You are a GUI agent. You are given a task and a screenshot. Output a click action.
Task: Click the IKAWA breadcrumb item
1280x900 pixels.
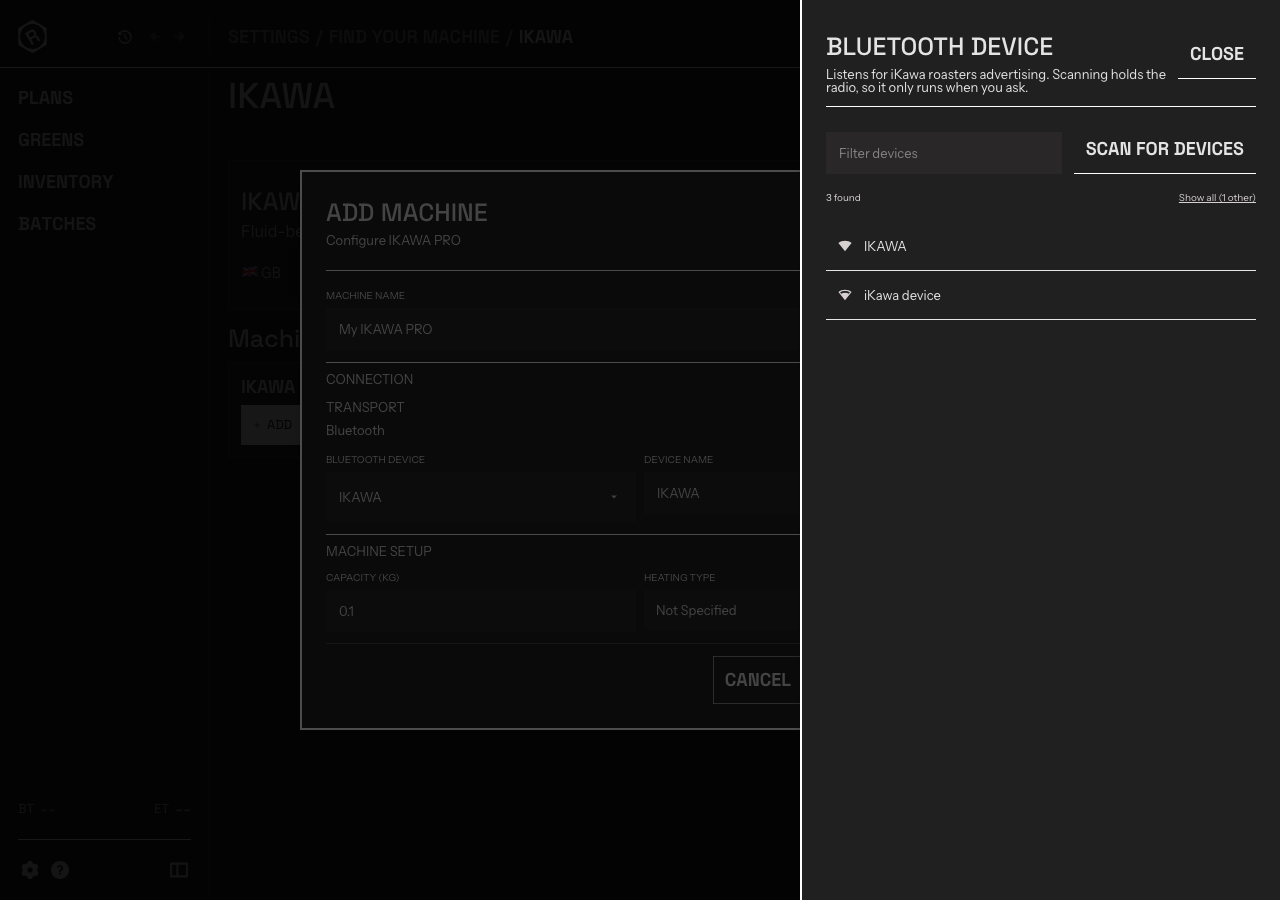tap(546, 37)
